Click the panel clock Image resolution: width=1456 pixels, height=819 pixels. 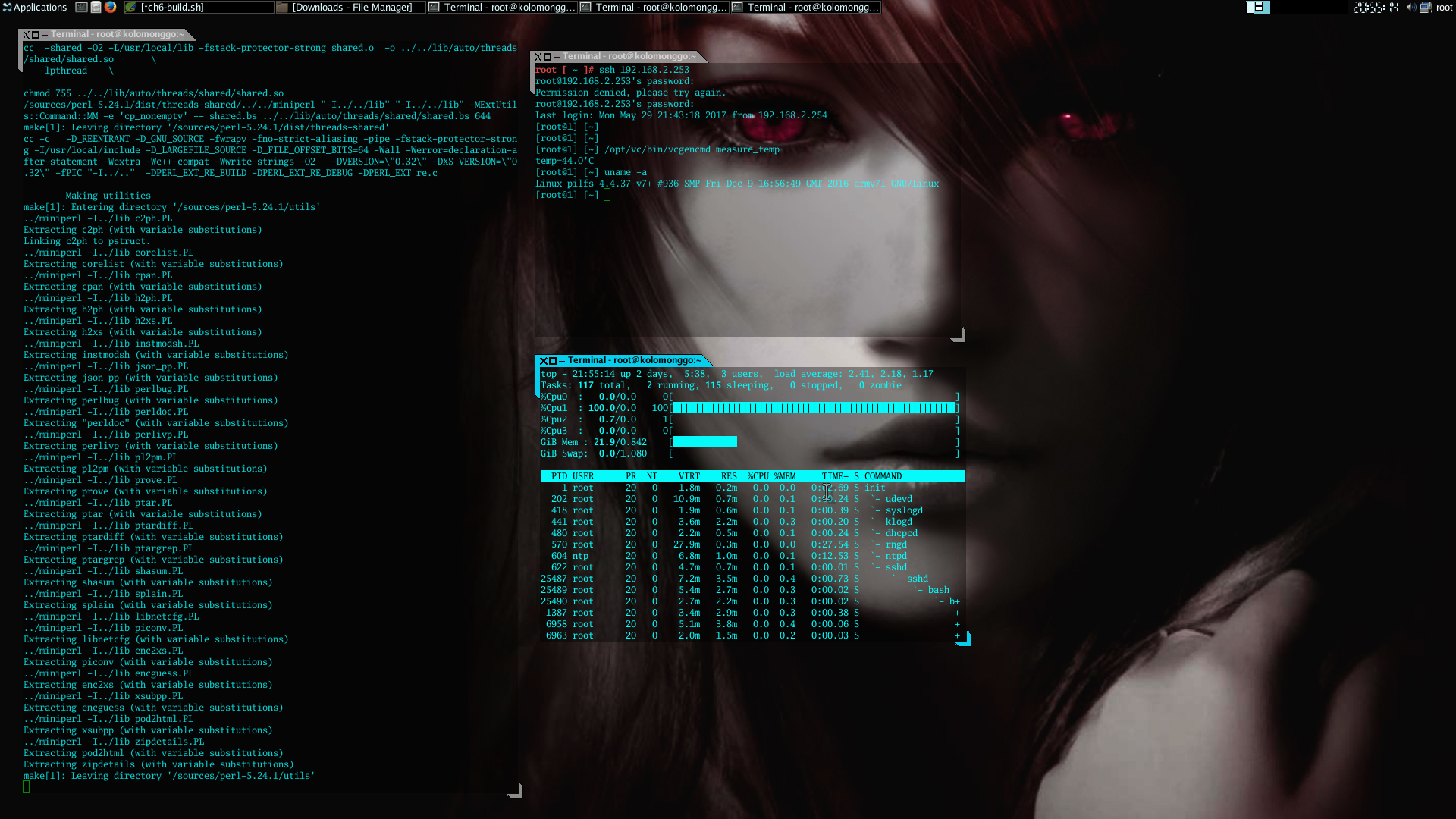point(1376,7)
